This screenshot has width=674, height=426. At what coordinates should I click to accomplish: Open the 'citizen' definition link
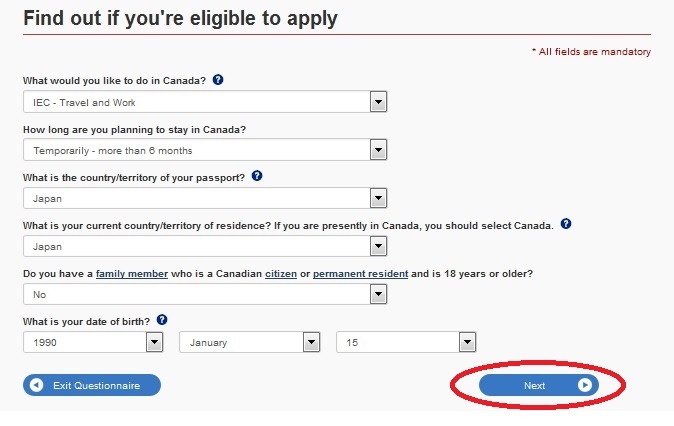coord(283,273)
